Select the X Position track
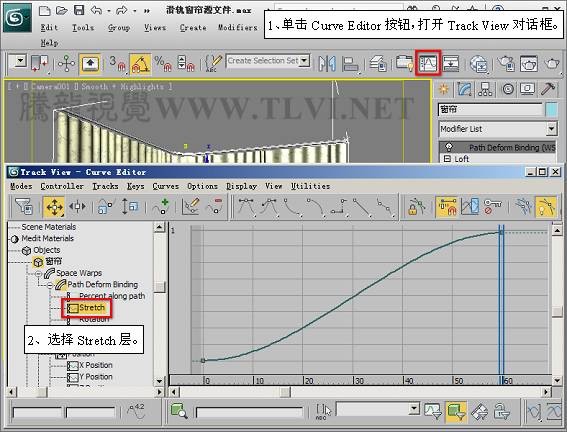This screenshot has height=432, width=567. pos(96,365)
